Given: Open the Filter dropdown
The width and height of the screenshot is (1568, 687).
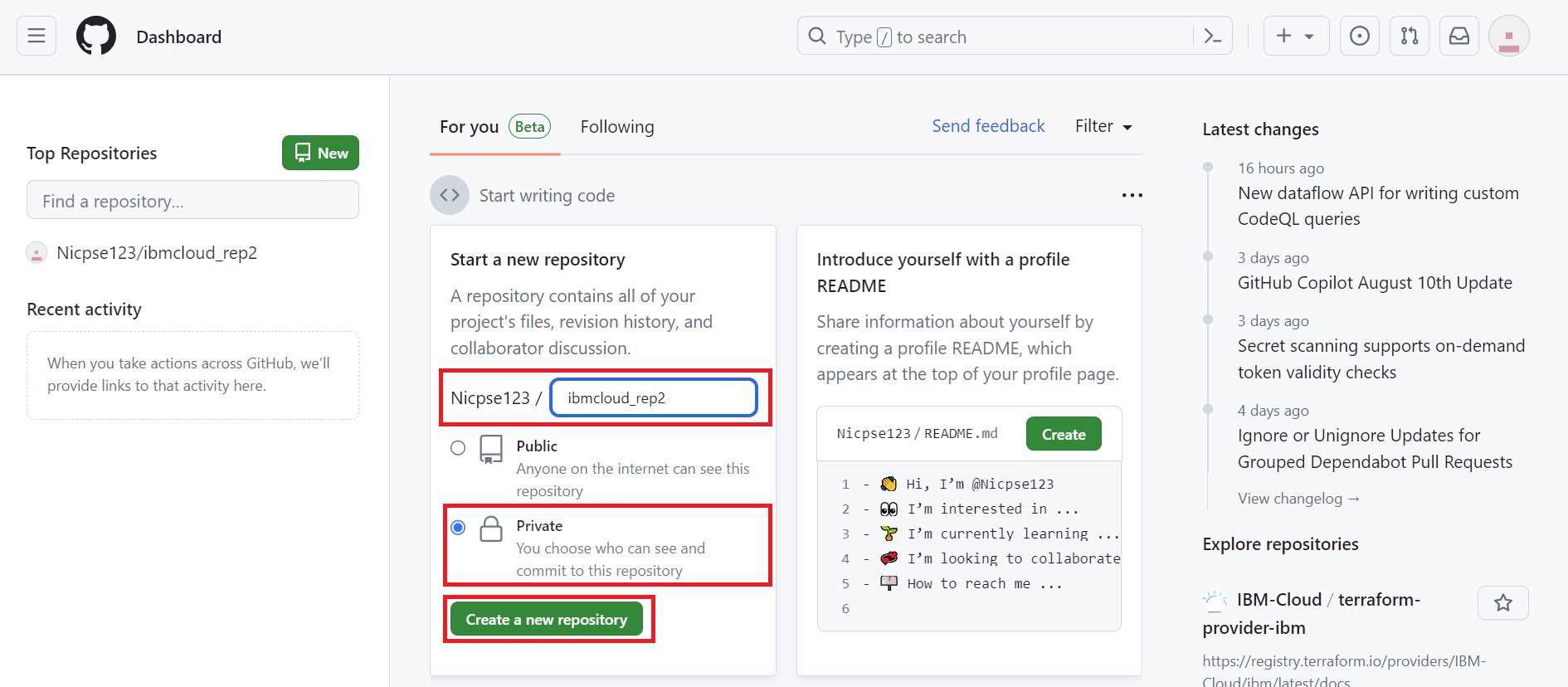Looking at the screenshot, I should (x=1103, y=126).
